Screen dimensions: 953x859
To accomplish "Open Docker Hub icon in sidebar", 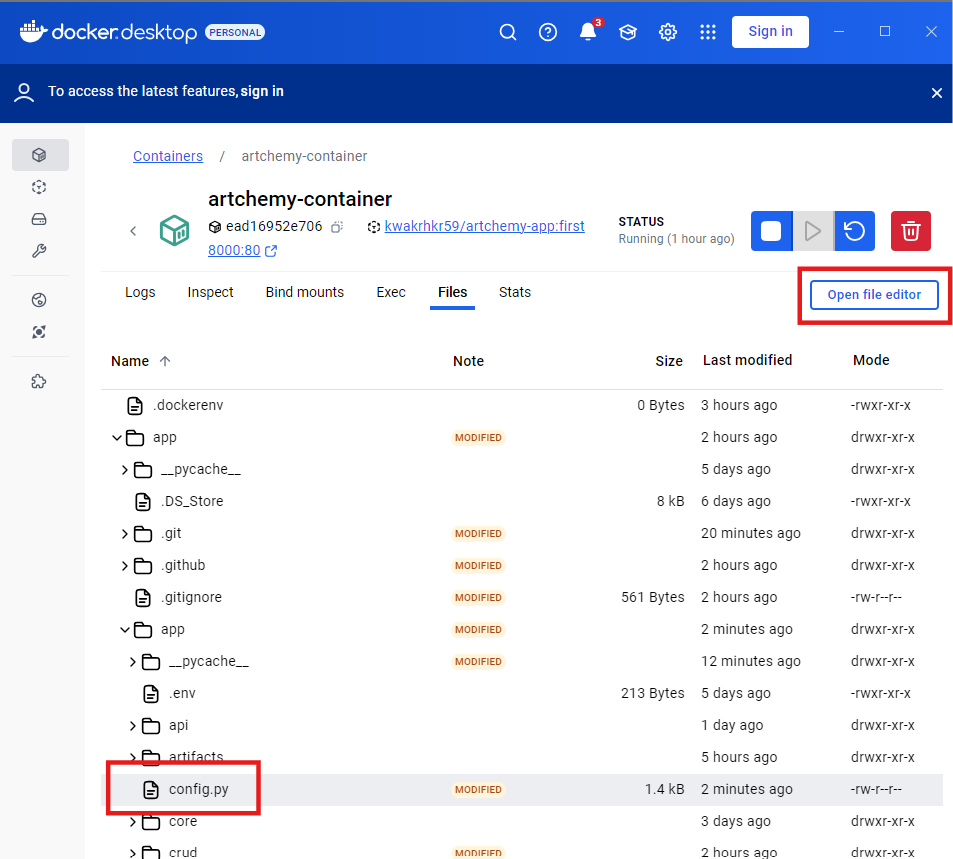I will 40,300.
